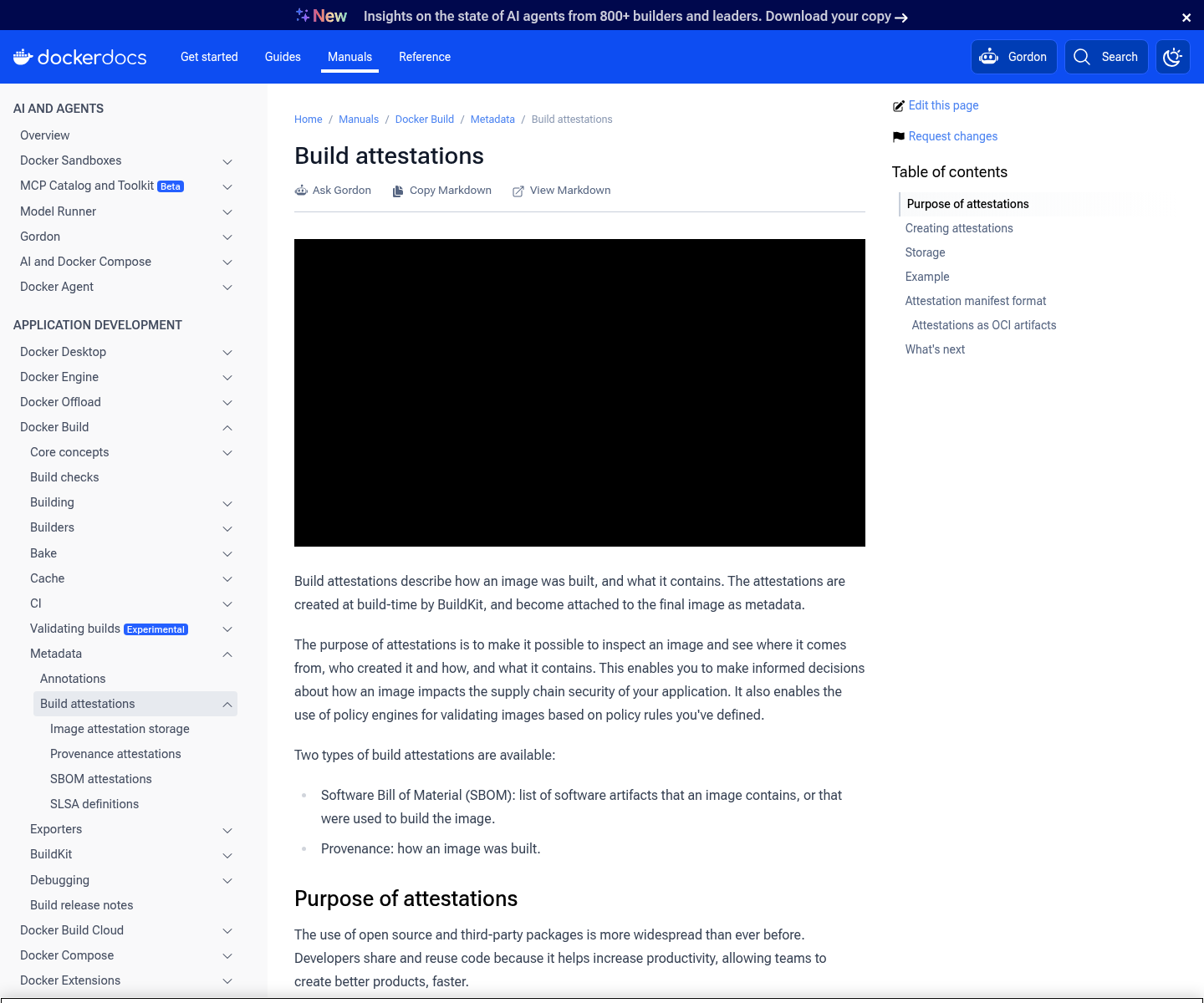The image size is (1204, 1003).
Task: Click banner arrow to download copy
Action: (901, 18)
